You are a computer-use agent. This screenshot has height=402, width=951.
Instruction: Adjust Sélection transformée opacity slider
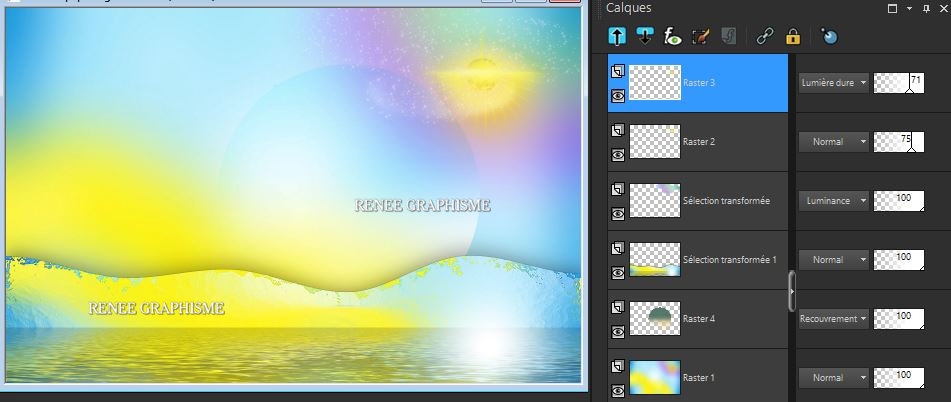pyautogui.click(x=899, y=201)
